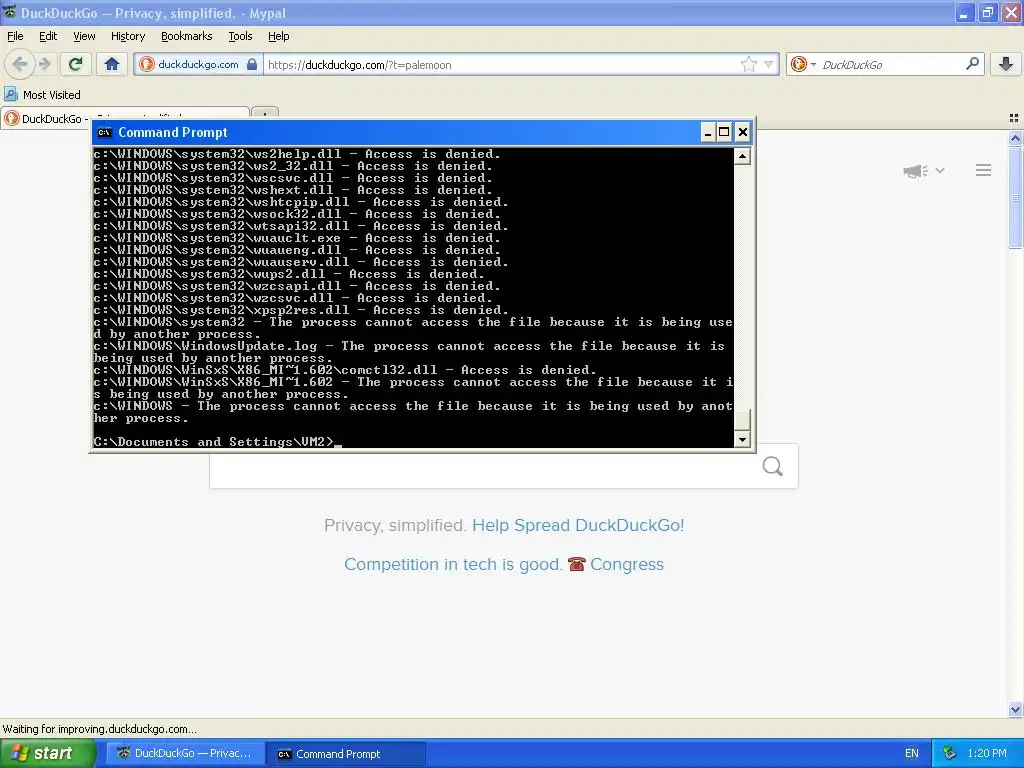Open the address bar history dropdown
Image resolution: width=1024 pixels, height=768 pixels.
(769, 64)
